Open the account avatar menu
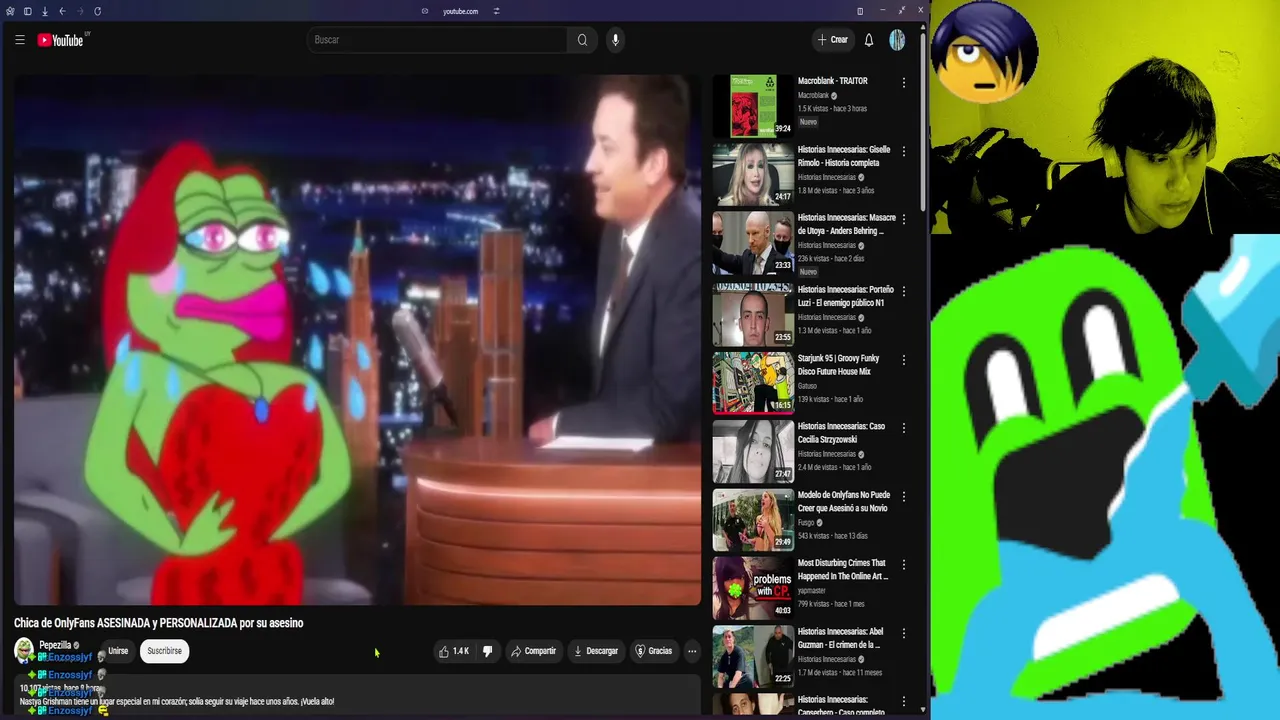 click(897, 40)
